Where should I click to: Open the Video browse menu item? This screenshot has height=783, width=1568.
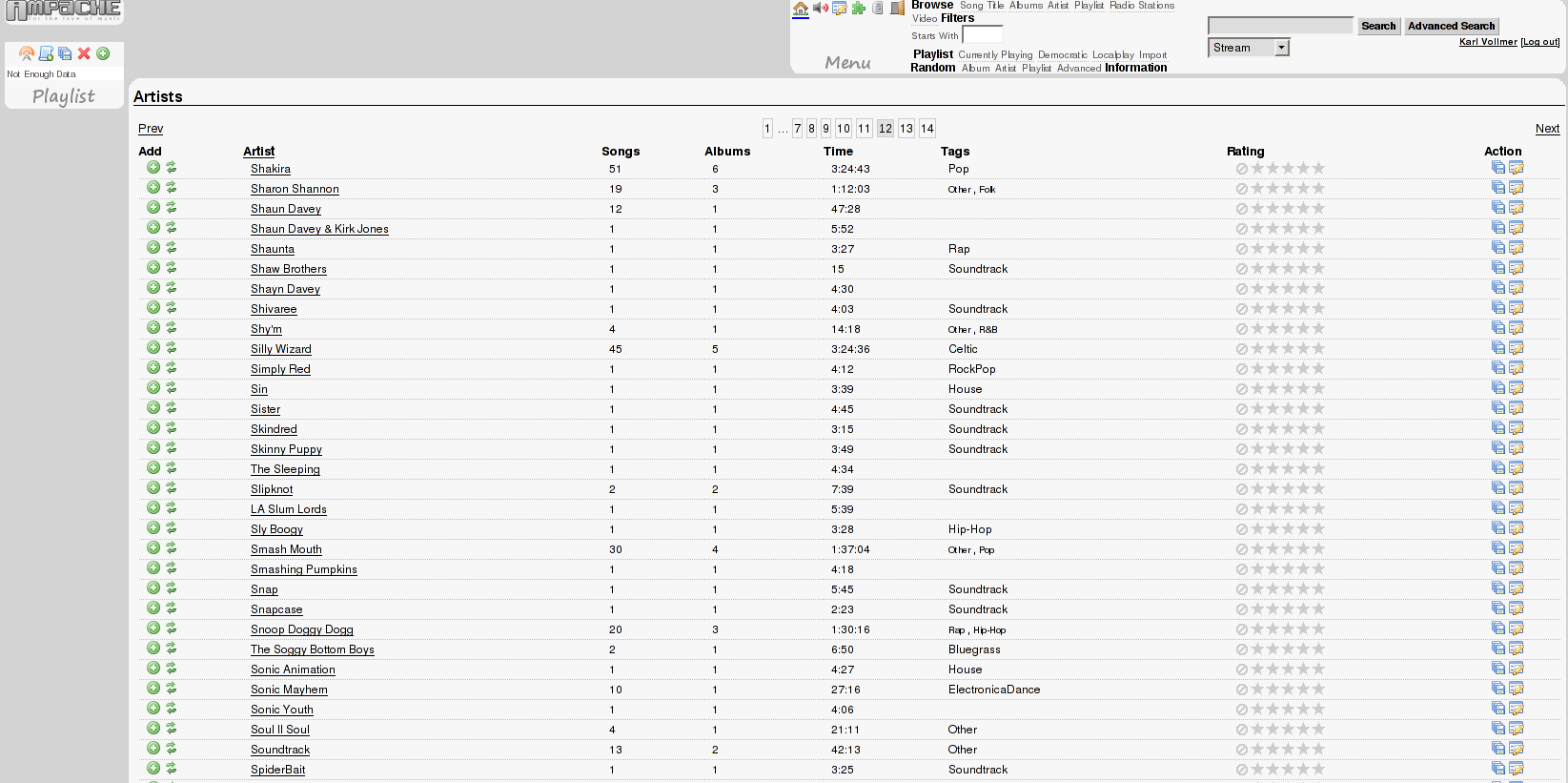(x=925, y=19)
